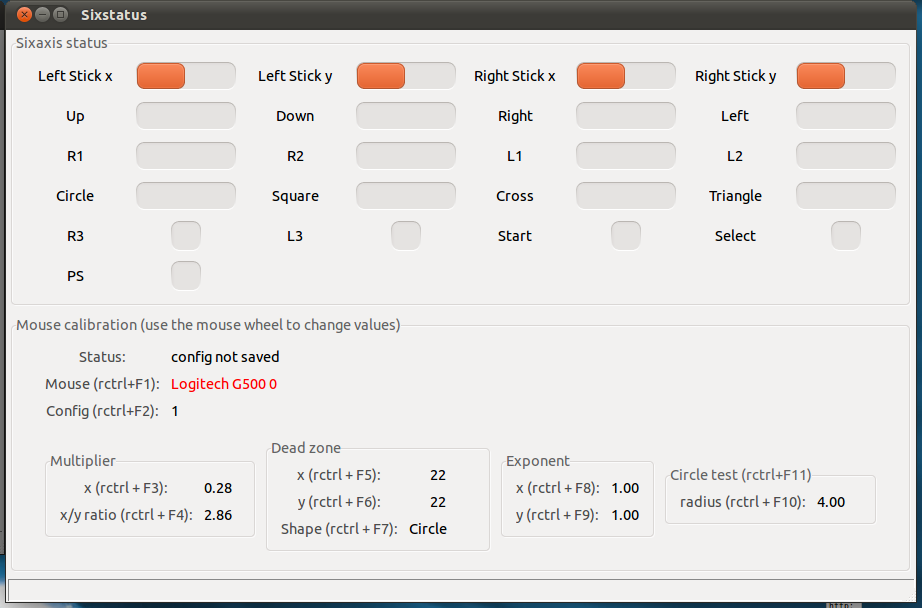The height and width of the screenshot is (608, 922).
Task: Click the Right d-pad pressure bar
Action: (626, 116)
